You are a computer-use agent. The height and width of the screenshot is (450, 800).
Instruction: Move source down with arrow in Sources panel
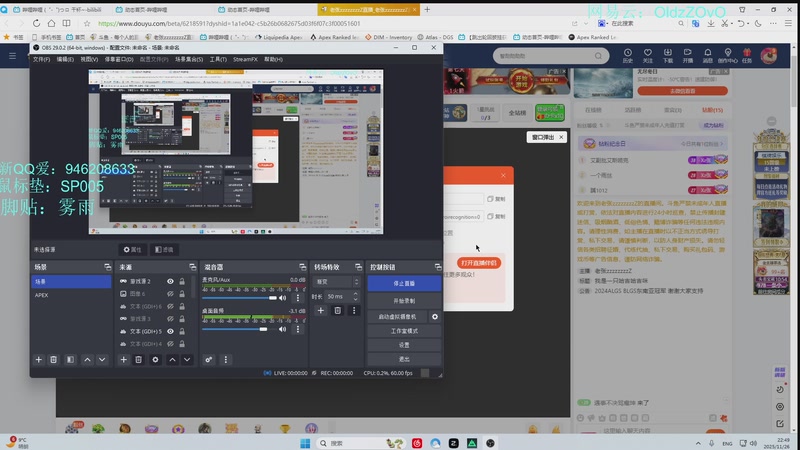pyautogui.click(x=187, y=360)
